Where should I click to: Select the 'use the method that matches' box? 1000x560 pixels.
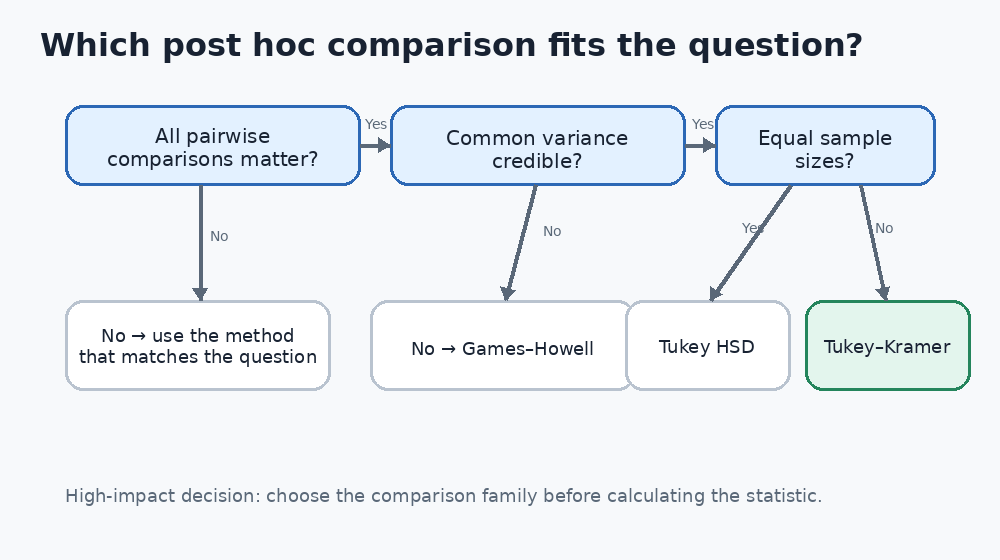[x=198, y=345]
